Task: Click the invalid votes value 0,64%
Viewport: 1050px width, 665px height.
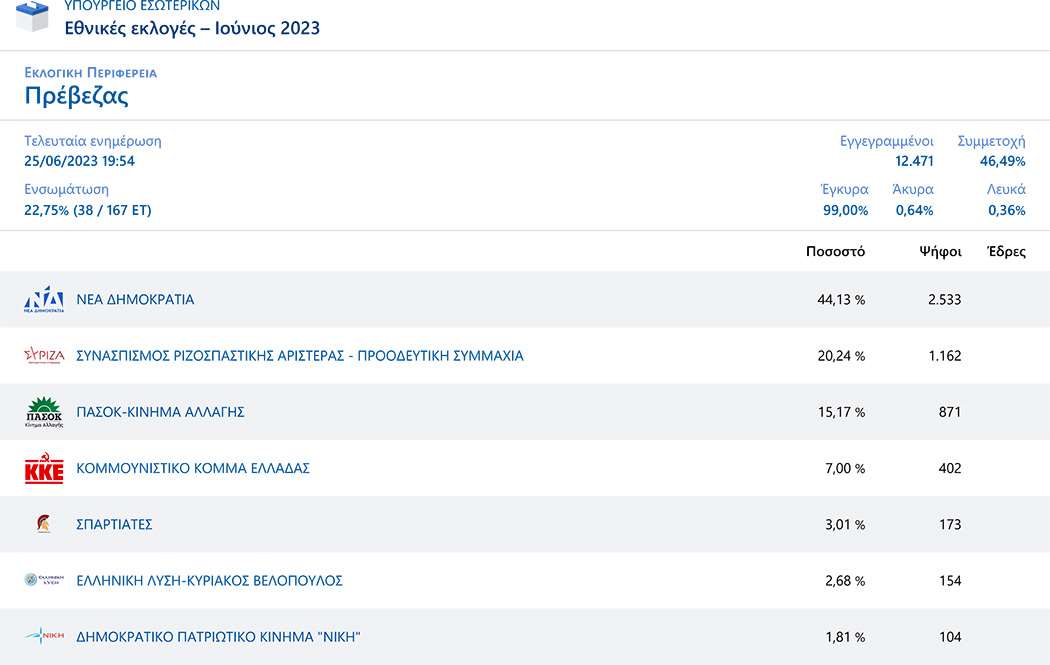Action: coord(914,210)
